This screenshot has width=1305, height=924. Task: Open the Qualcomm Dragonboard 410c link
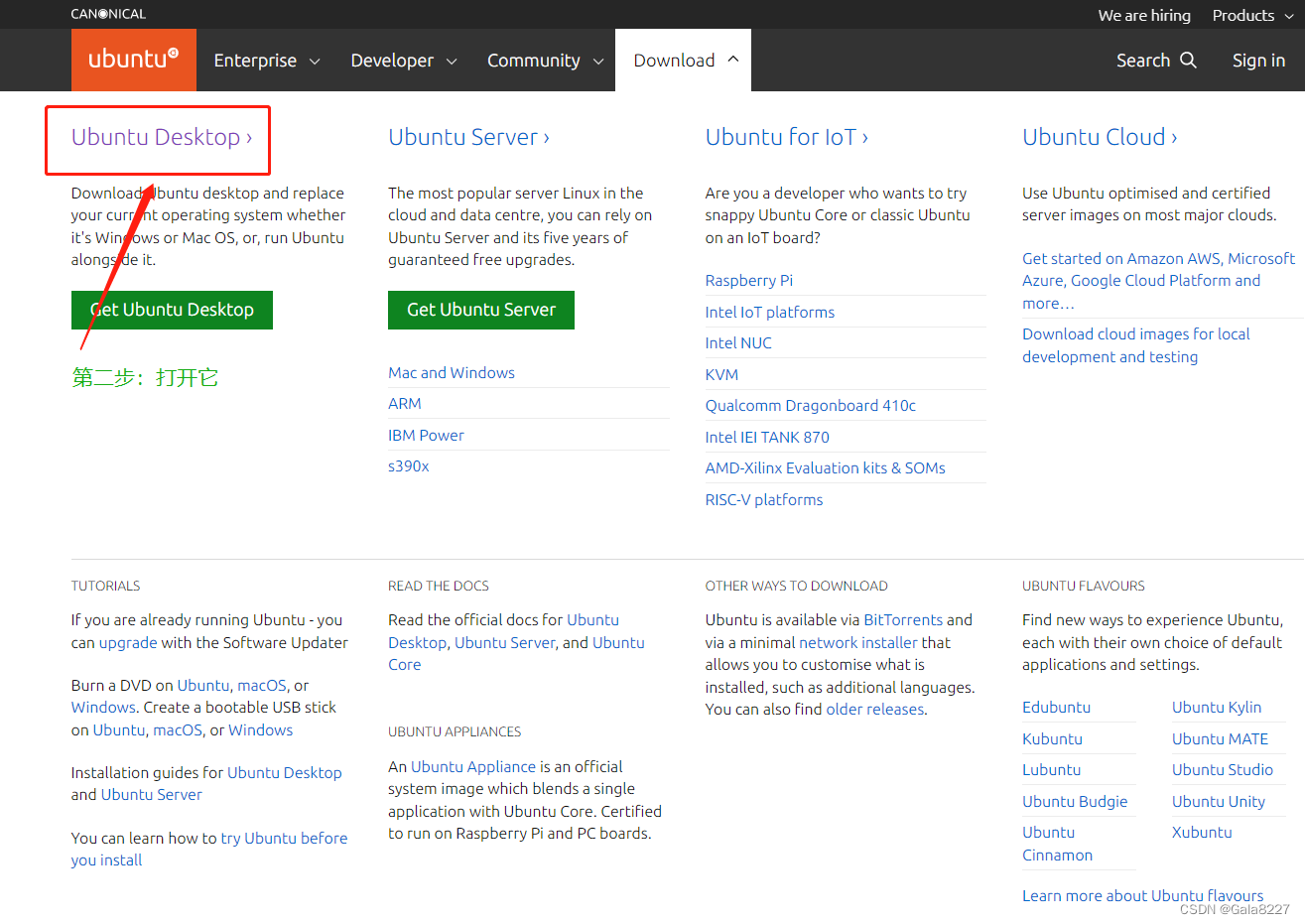click(811, 405)
